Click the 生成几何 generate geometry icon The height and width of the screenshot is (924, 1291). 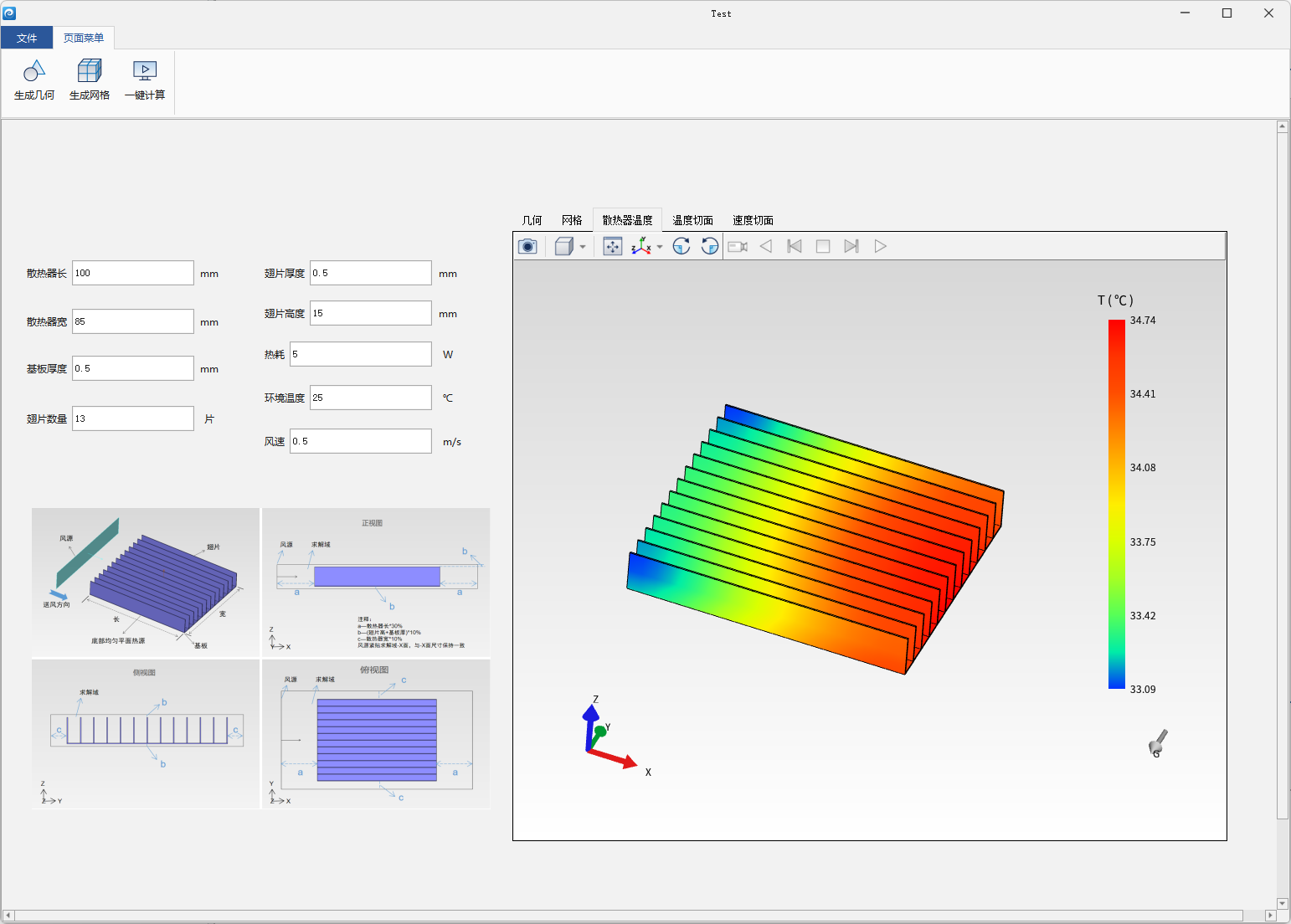(34, 80)
